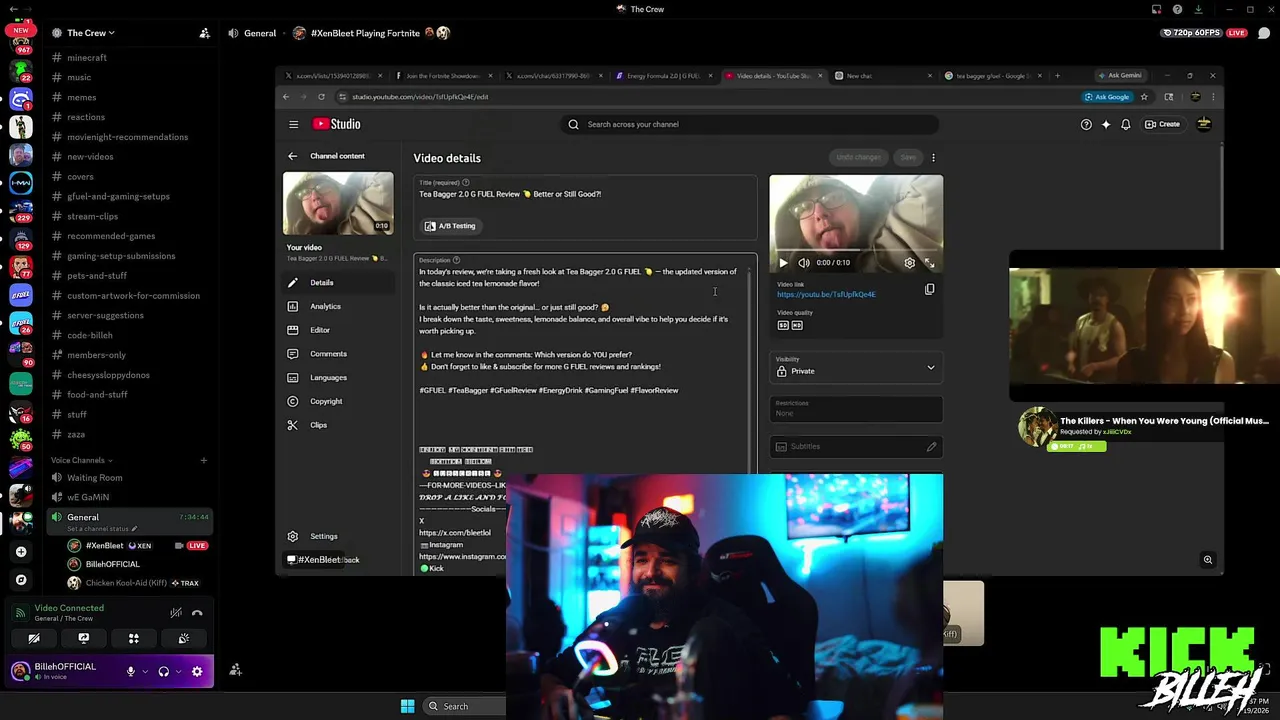Click the Create button in YouTube Studio
The width and height of the screenshot is (1280, 720).
(x=1162, y=124)
